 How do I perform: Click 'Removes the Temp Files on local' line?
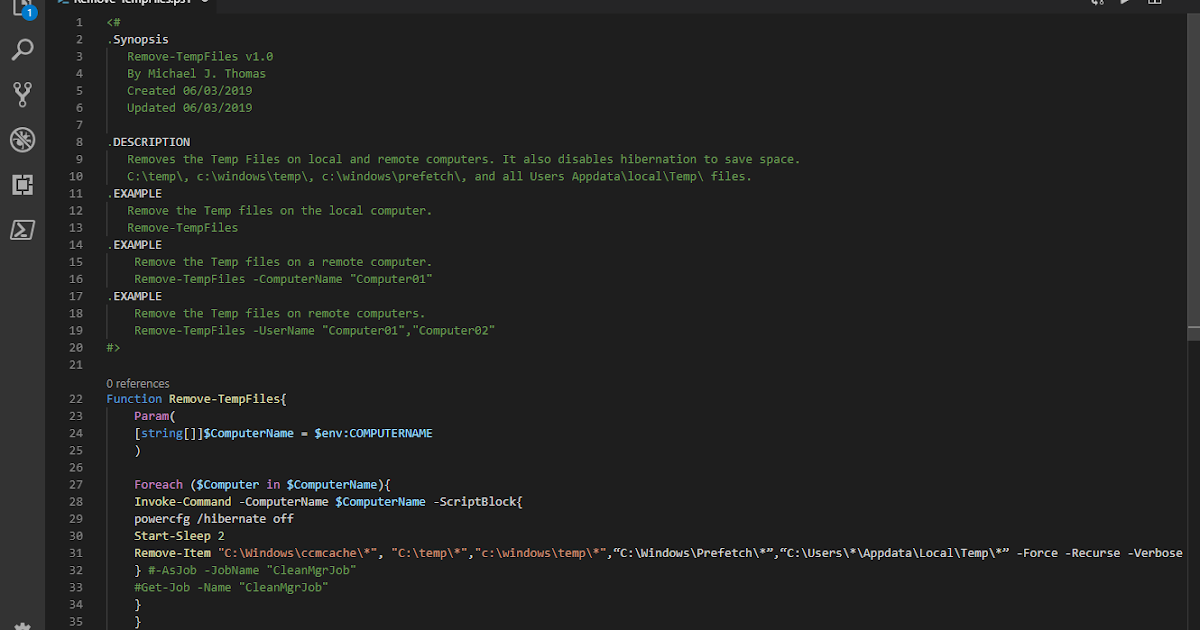tap(464, 159)
